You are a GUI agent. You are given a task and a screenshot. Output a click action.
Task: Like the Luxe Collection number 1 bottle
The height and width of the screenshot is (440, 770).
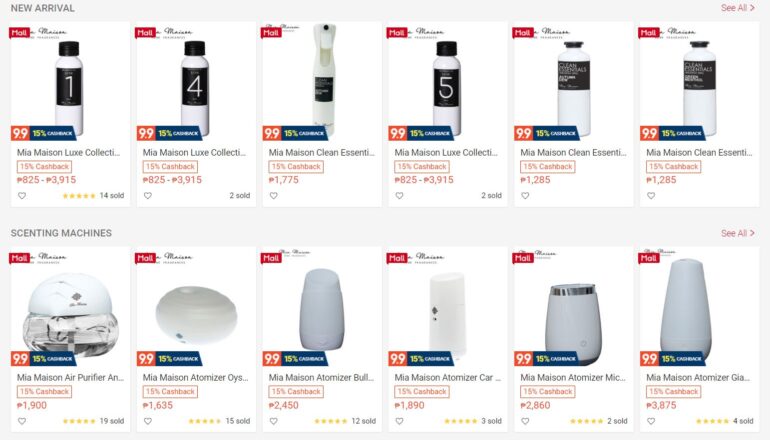22,195
